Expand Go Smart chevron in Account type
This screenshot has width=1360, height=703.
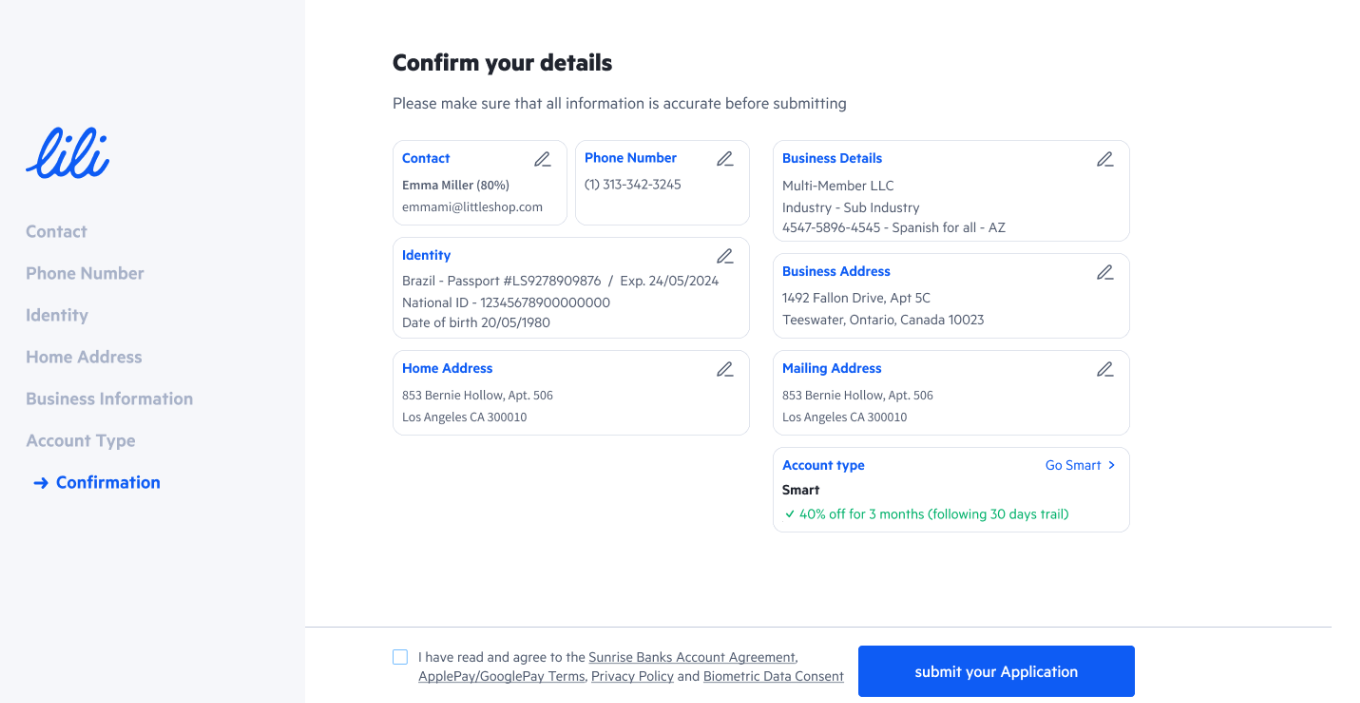click(1111, 465)
